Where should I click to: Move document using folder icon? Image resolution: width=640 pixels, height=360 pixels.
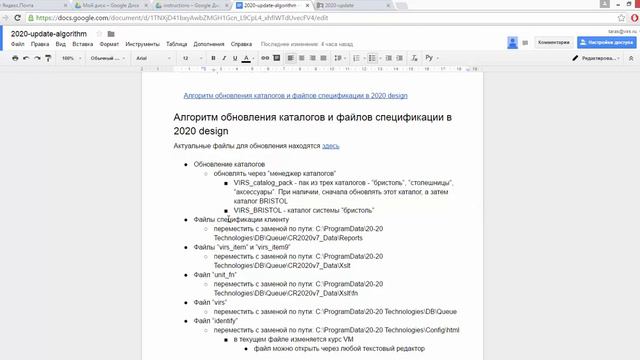[111, 34]
